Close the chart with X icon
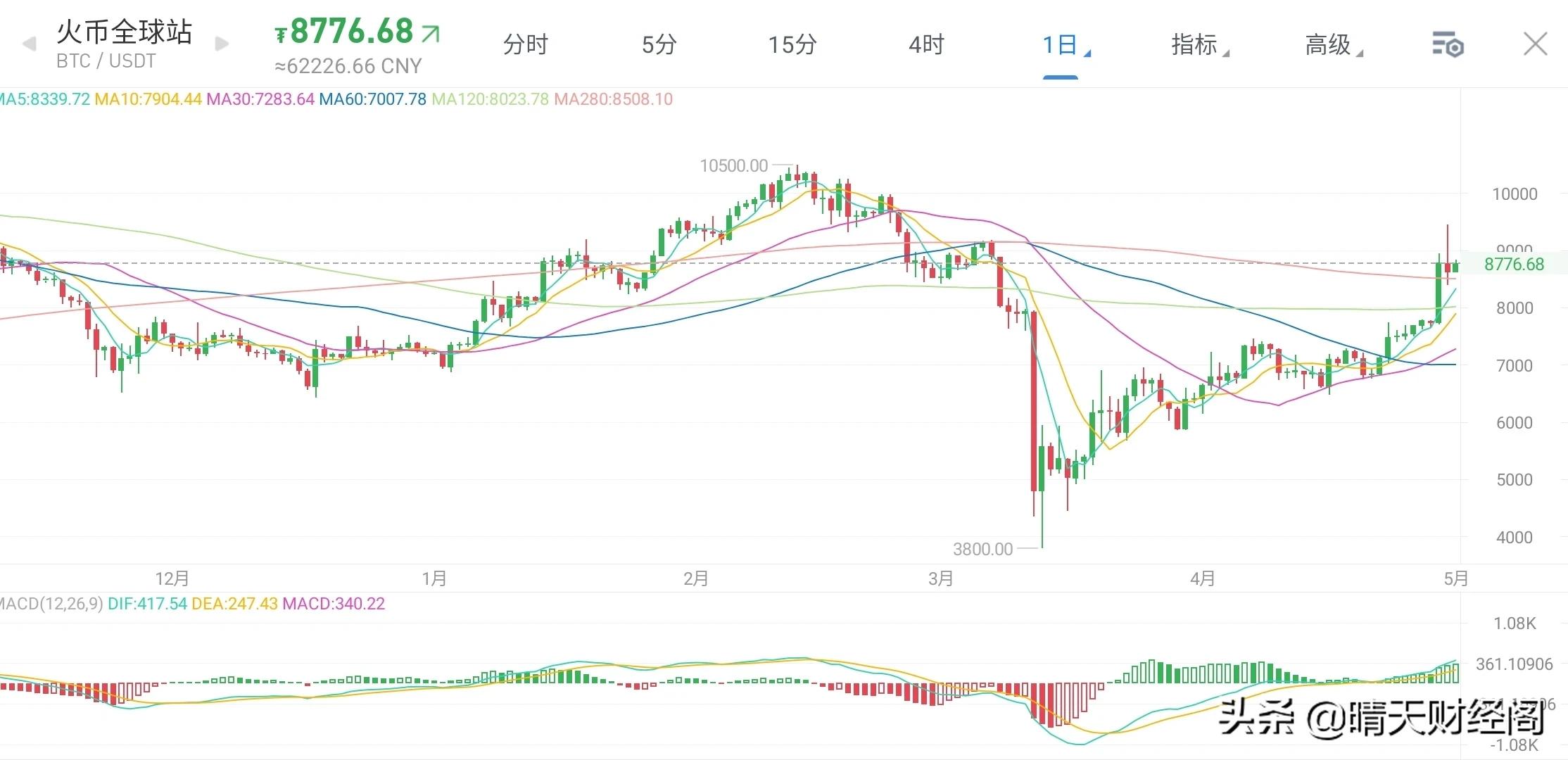 1535,44
